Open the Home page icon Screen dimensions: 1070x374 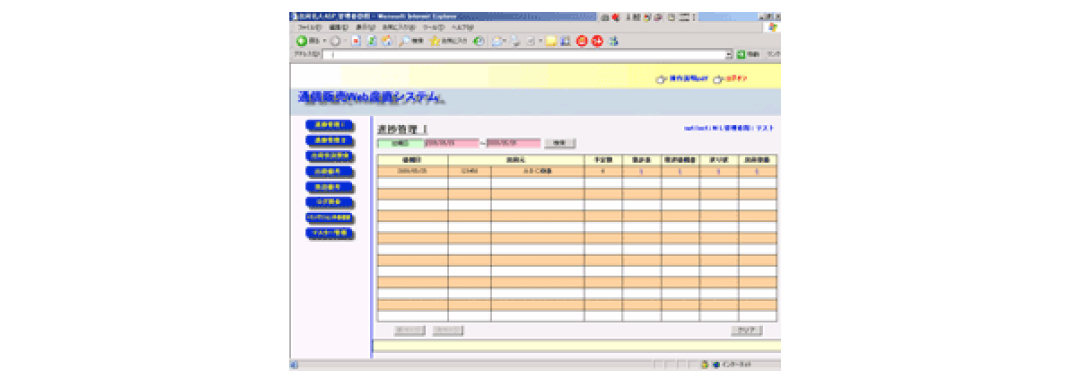pos(386,41)
